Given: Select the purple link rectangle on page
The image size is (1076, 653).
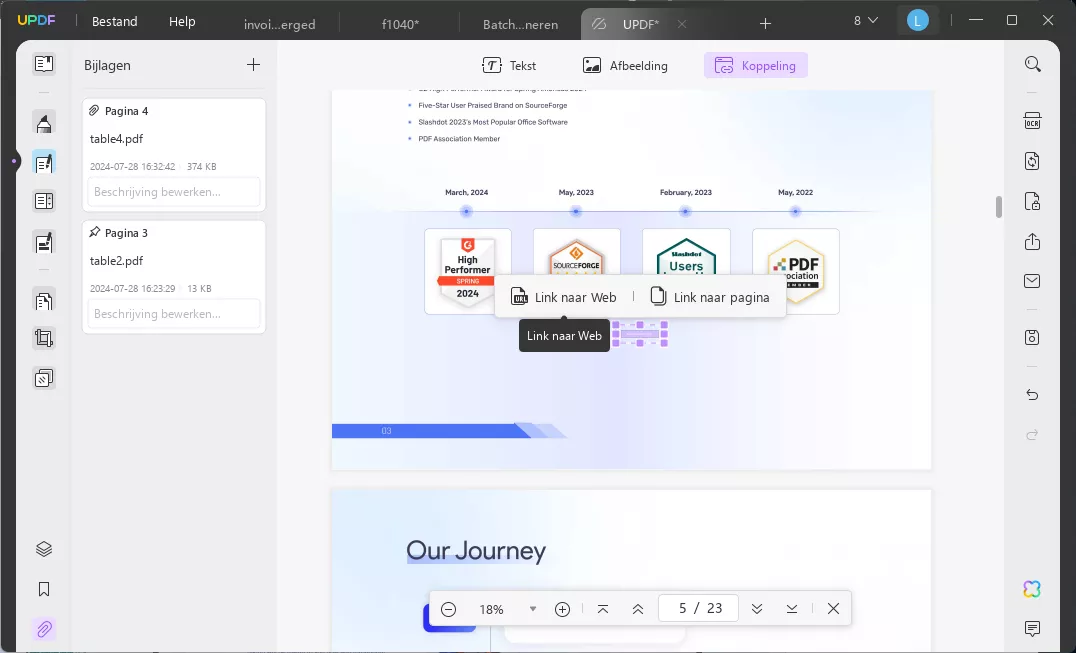Looking at the screenshot, I should pos(640,334).
